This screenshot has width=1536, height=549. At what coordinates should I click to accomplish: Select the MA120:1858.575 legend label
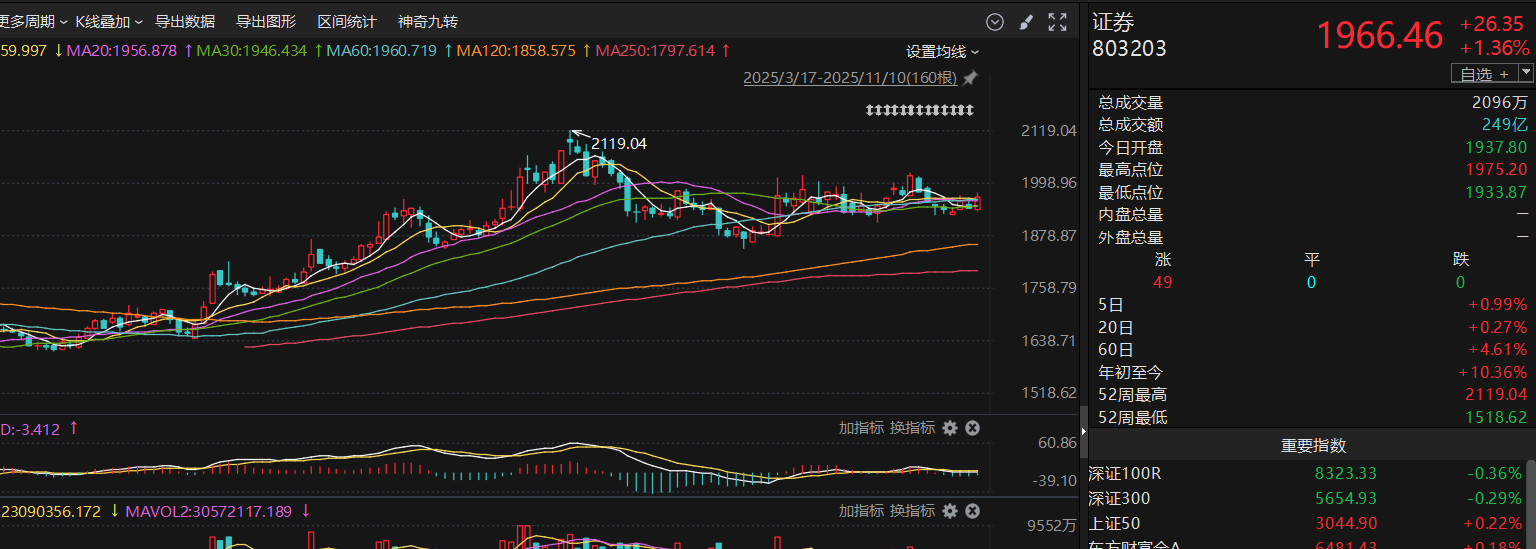(516, 50)
